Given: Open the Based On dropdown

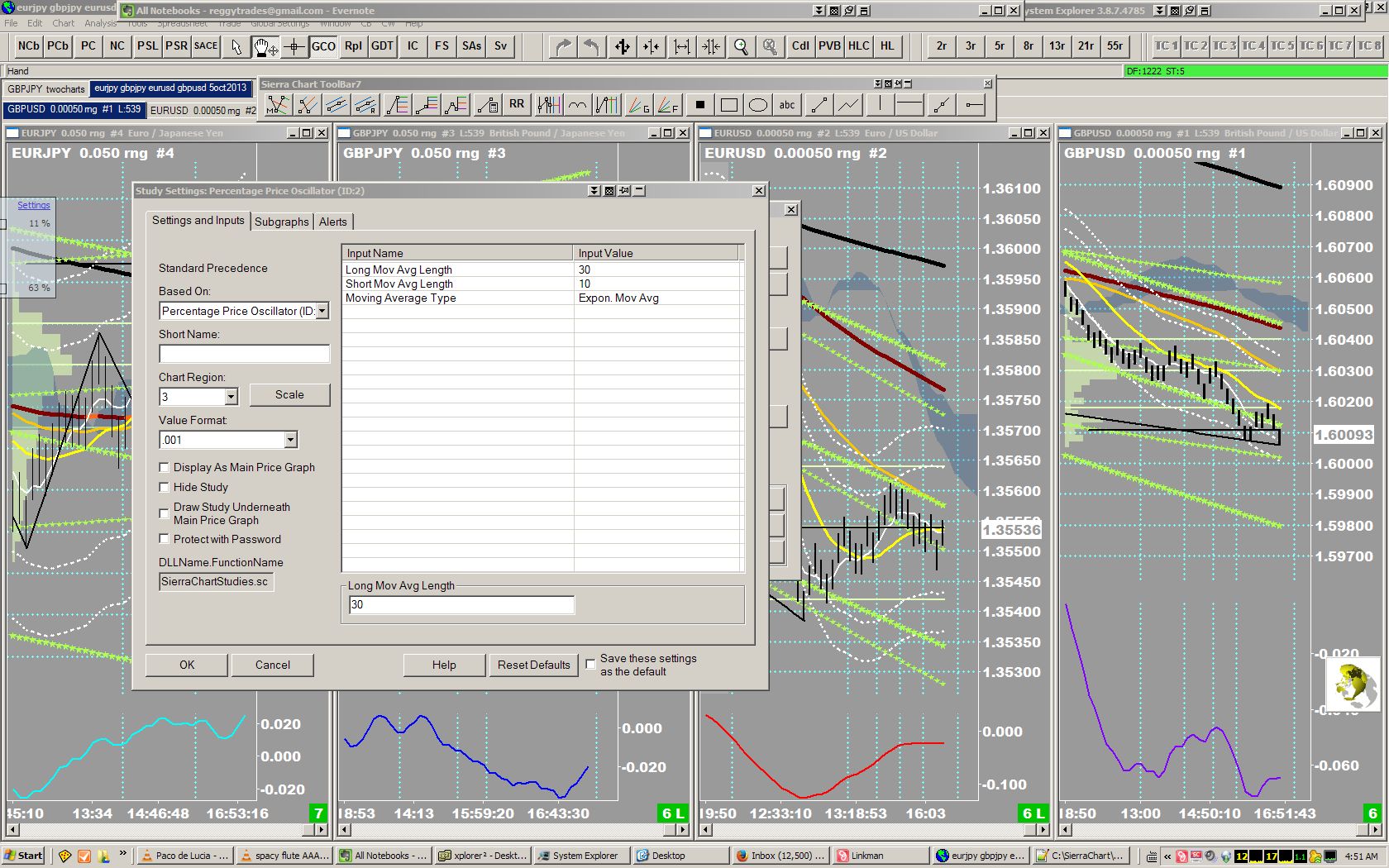Looking at the screenshot, I should 322,311.
